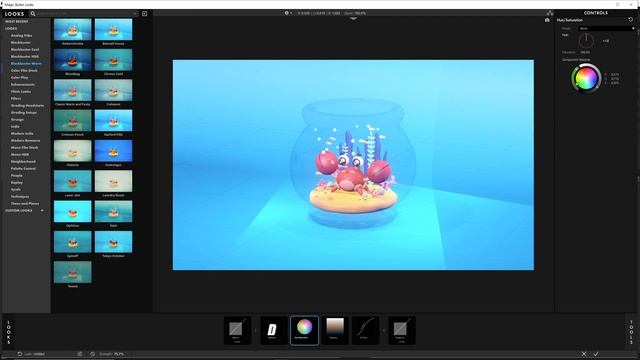Screen dimensions: 640x360
Task: Apply the Spinoff look thumbnail
Action: pos(73,242)
